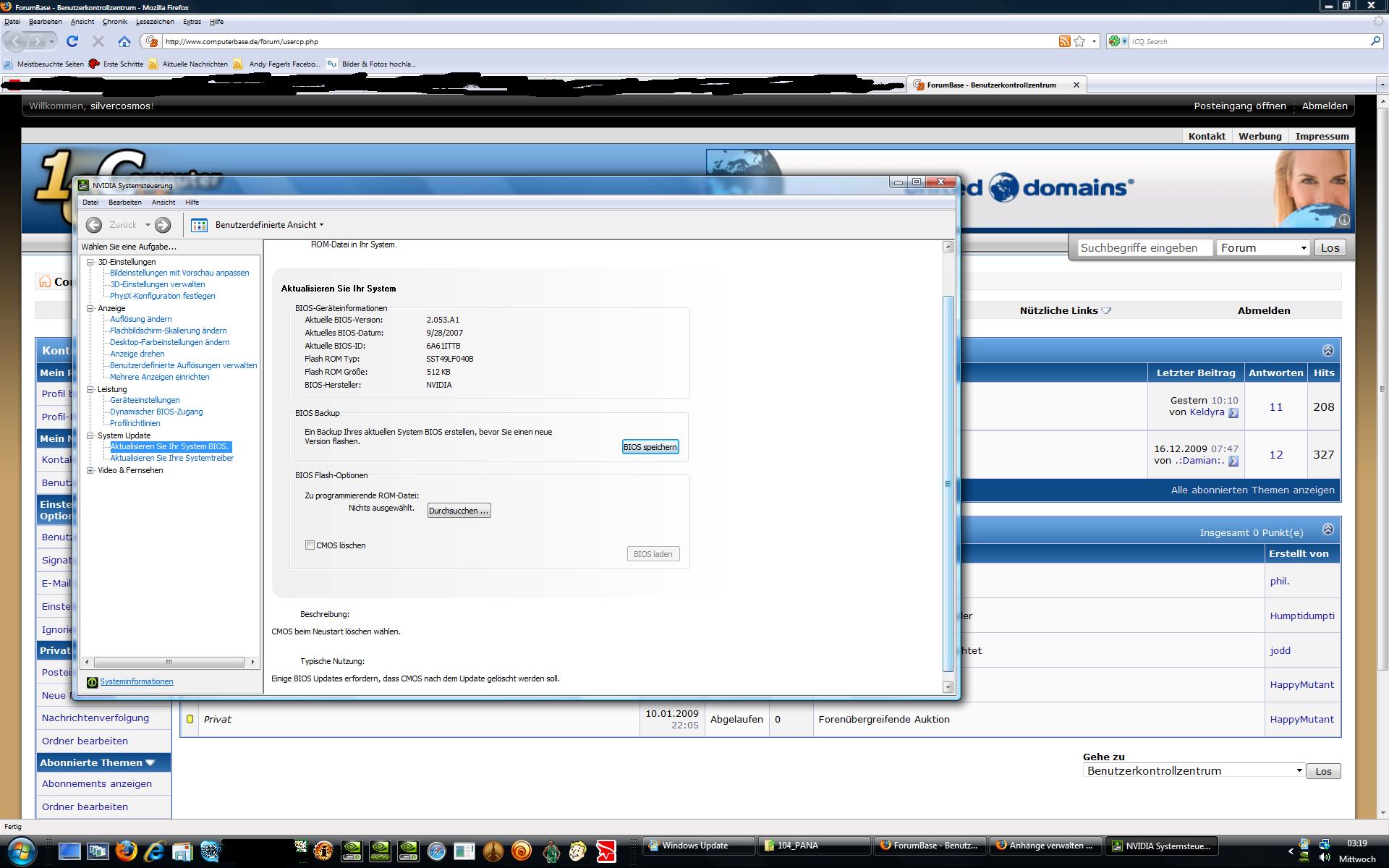
Task: Click the RSS feed icon in address bar
Action: pos(1064,41)
